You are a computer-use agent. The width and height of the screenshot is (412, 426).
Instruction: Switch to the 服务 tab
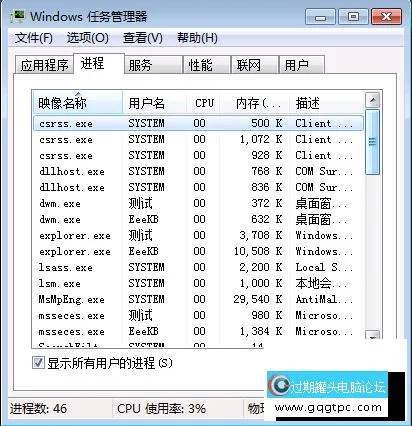point(154,65)
